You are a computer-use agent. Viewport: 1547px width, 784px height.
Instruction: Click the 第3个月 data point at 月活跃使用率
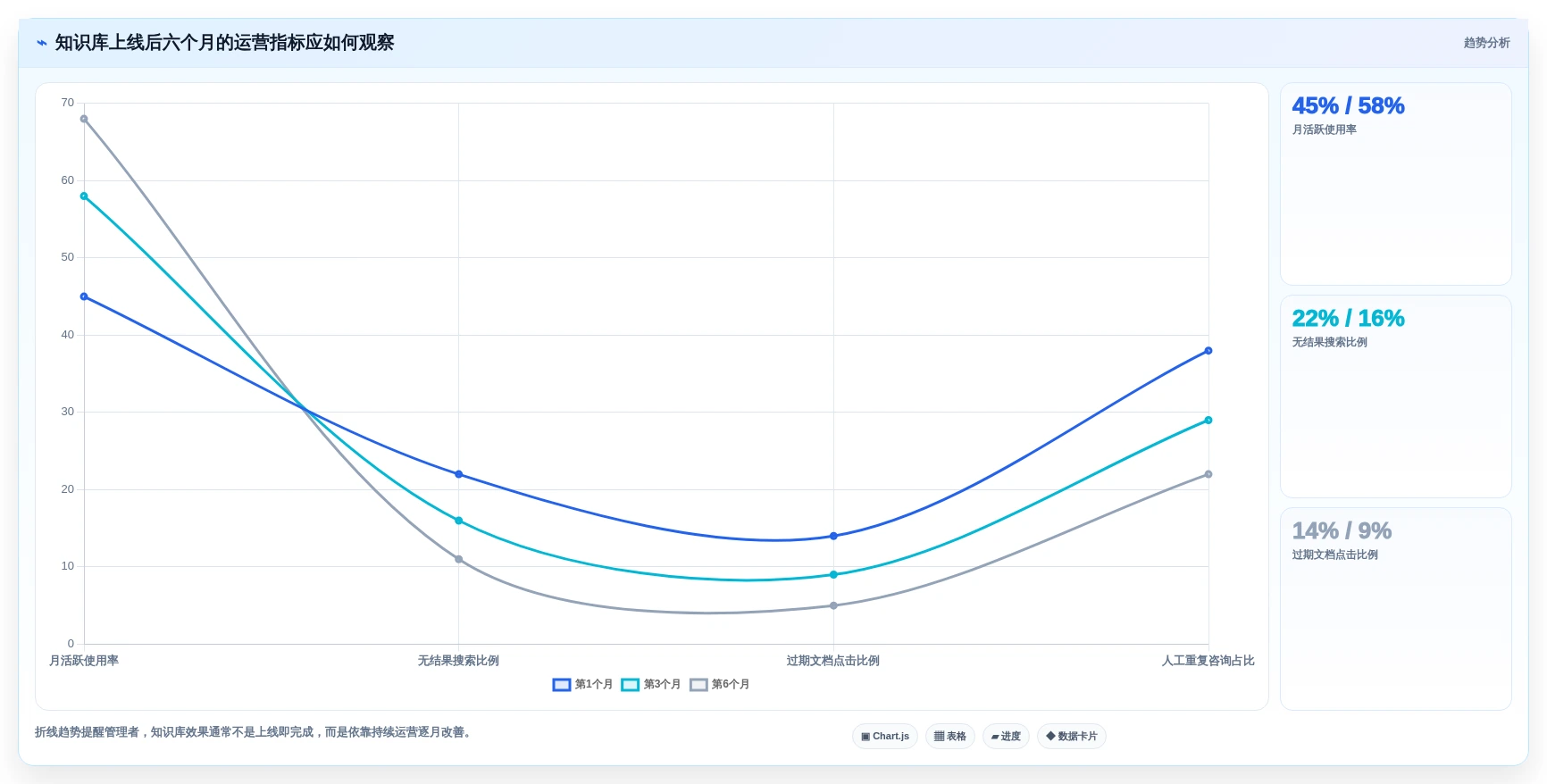tap(84, 196)
